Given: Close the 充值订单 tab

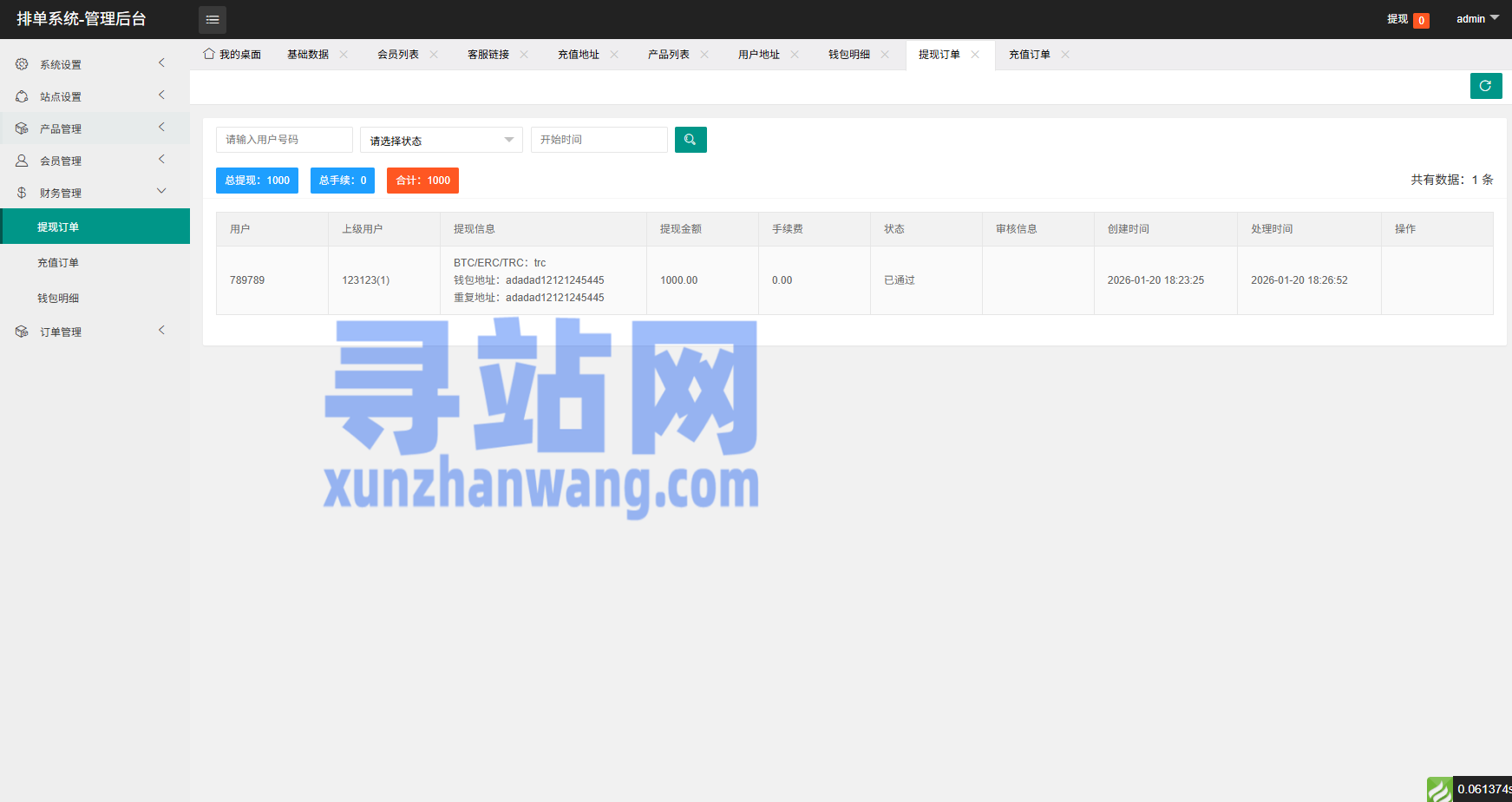Looking at the screenshot, I should [x=1065, y=55].
